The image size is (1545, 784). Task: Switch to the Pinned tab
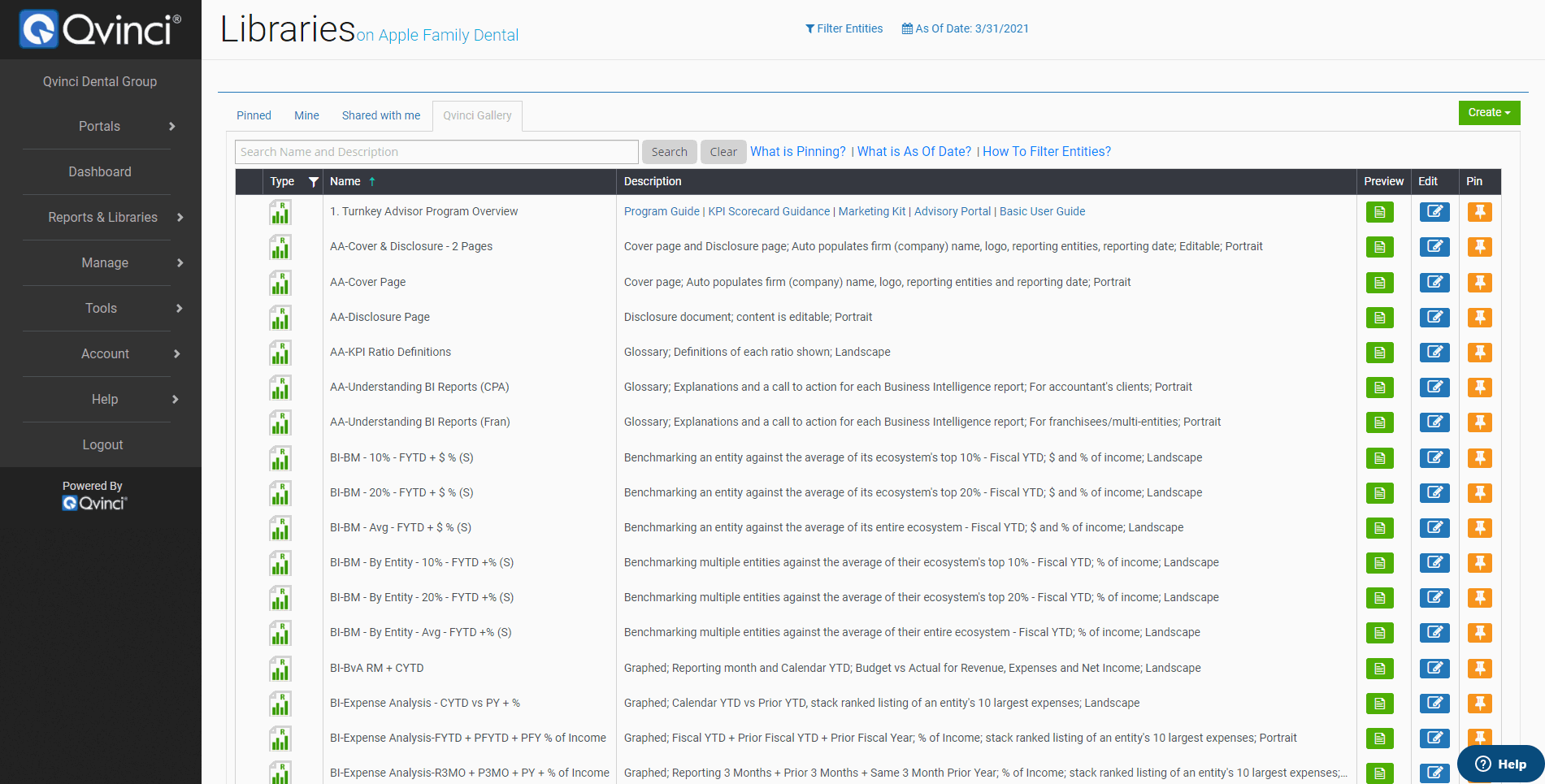click(x=254, y=115)
